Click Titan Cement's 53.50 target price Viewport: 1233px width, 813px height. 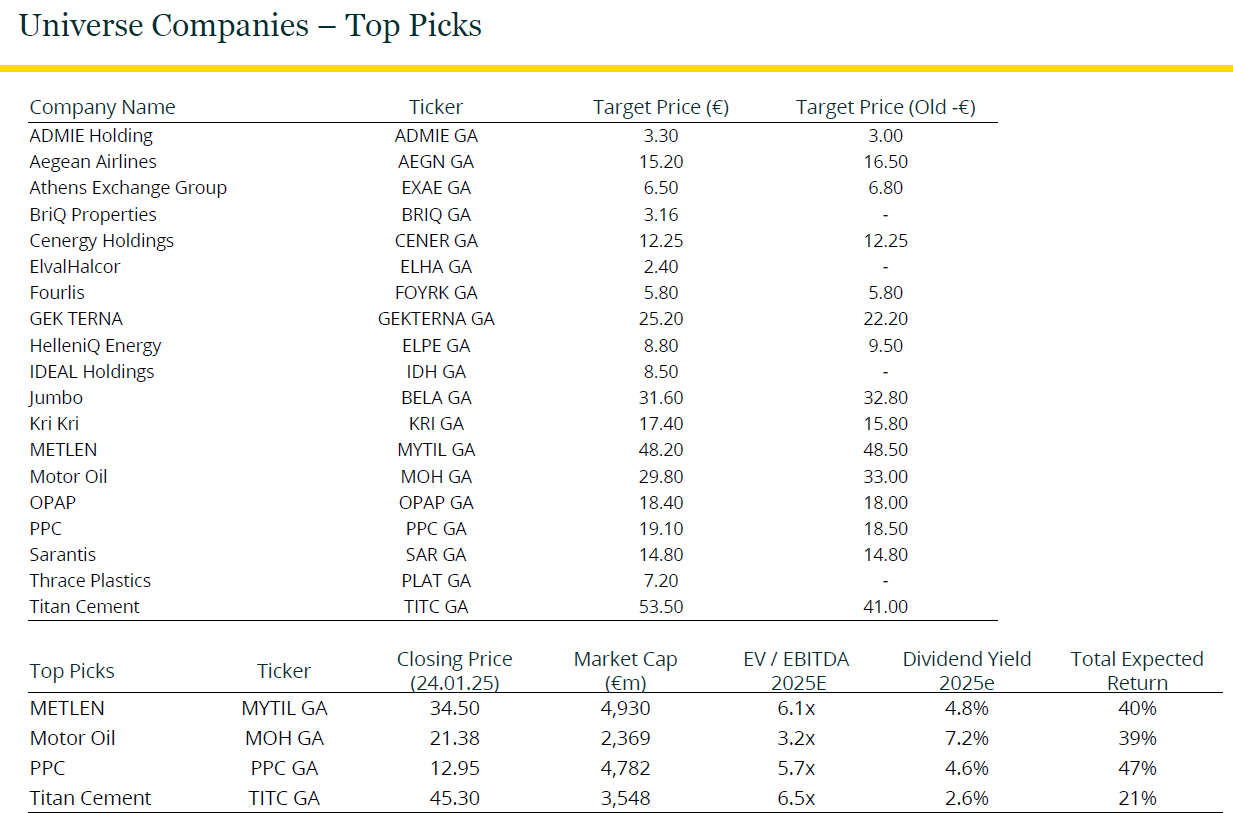point(661,607)
